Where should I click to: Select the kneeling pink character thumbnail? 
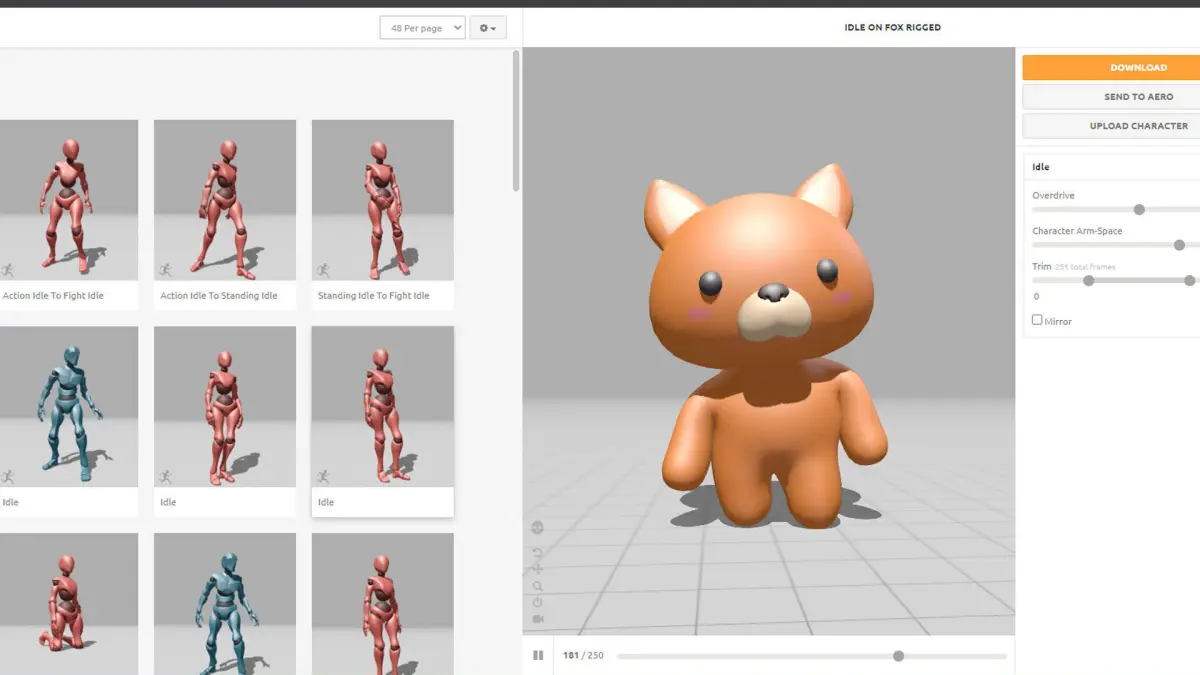[67, 604]
